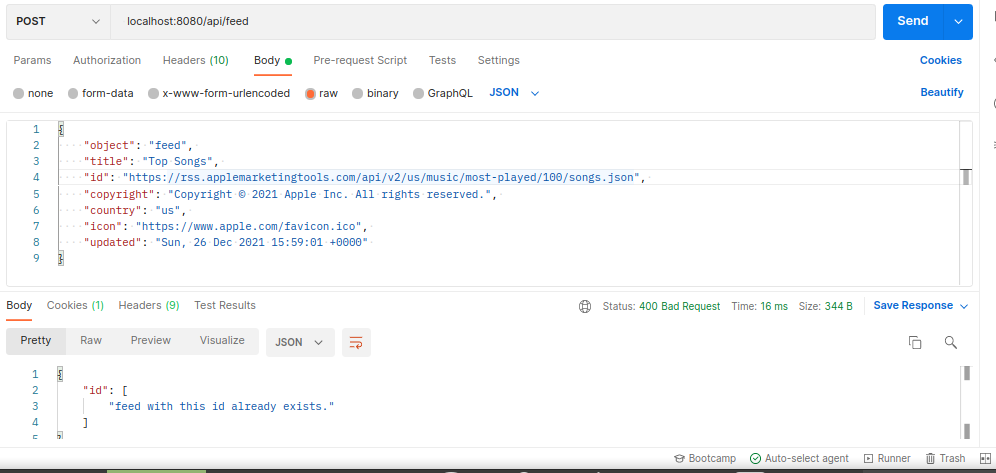Switch to Pretty response view
Image resolution: width=996 pixels, height=473 pixels.
36,341
